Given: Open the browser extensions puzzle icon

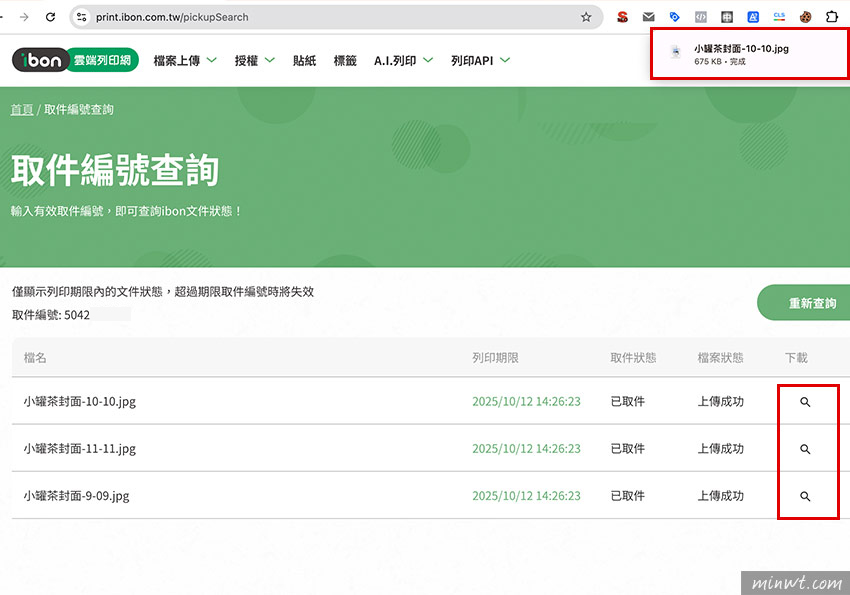Looking at the screenshot, I should point(831,17).
